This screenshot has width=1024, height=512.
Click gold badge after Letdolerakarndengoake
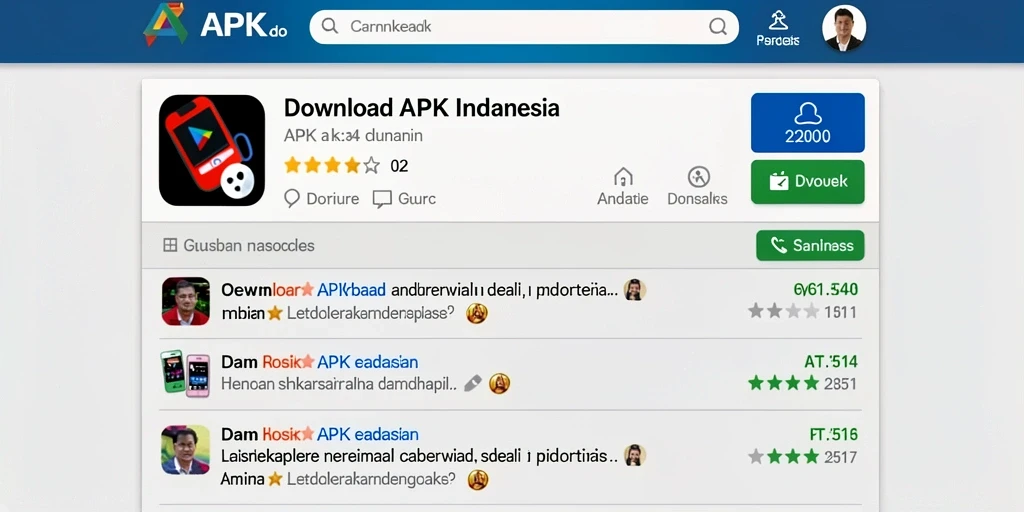tap(478, 480)
